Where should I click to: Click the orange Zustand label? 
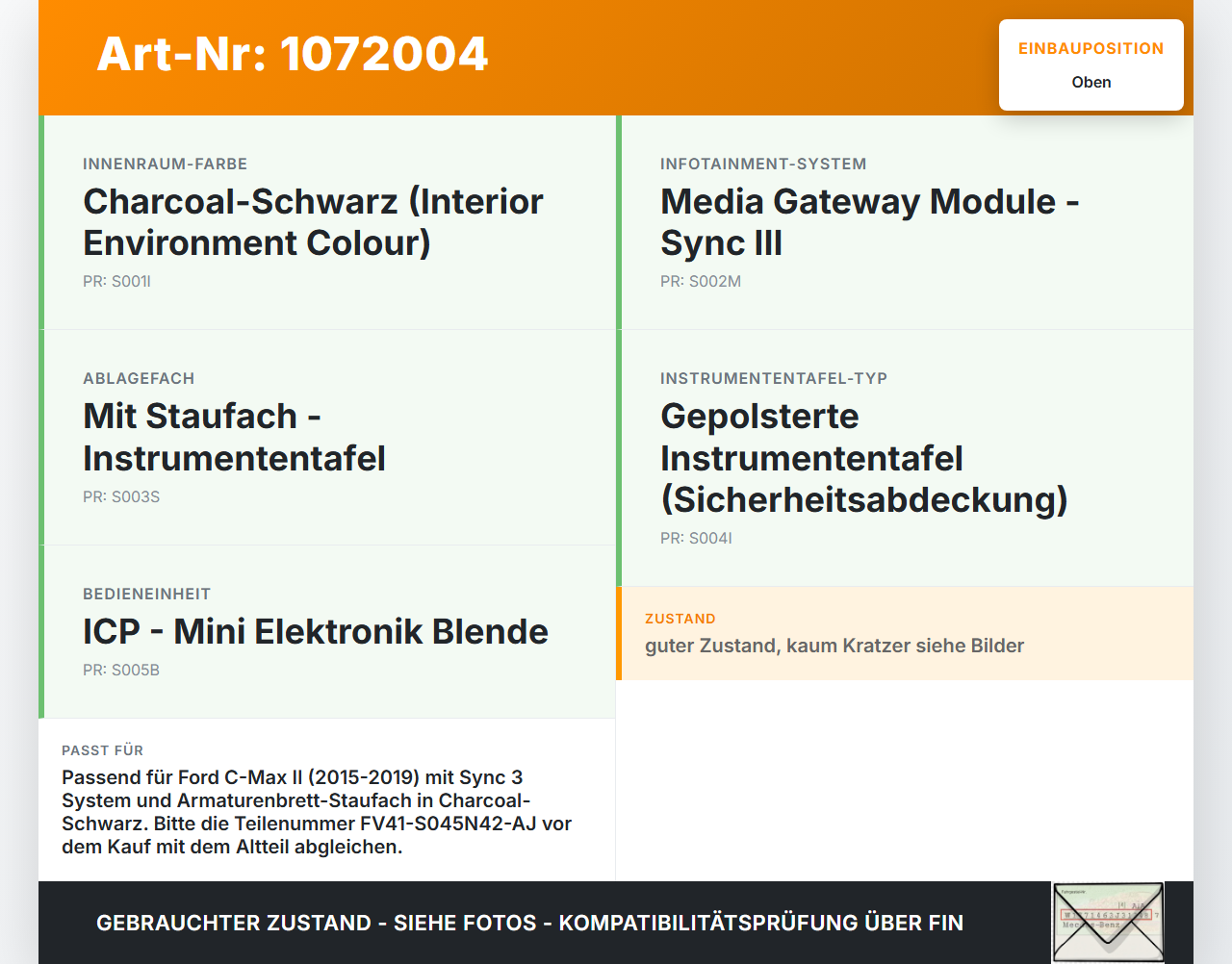click(x=680, y=619)
